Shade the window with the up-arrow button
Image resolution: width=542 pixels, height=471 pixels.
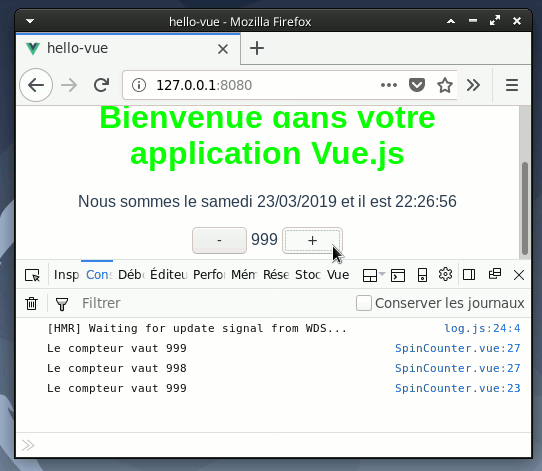451,21
